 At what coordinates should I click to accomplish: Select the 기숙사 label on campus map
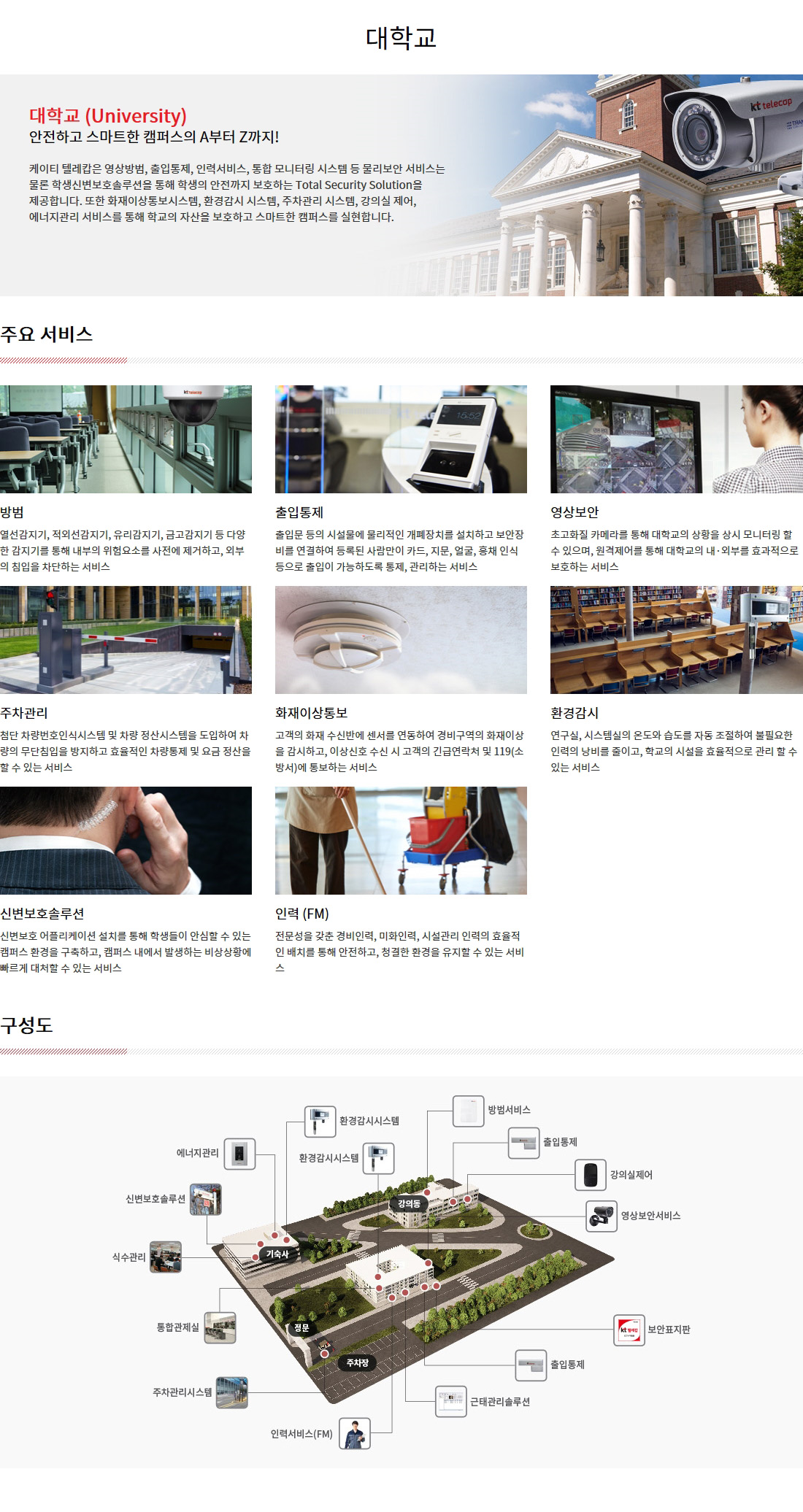click(277, 1254)
